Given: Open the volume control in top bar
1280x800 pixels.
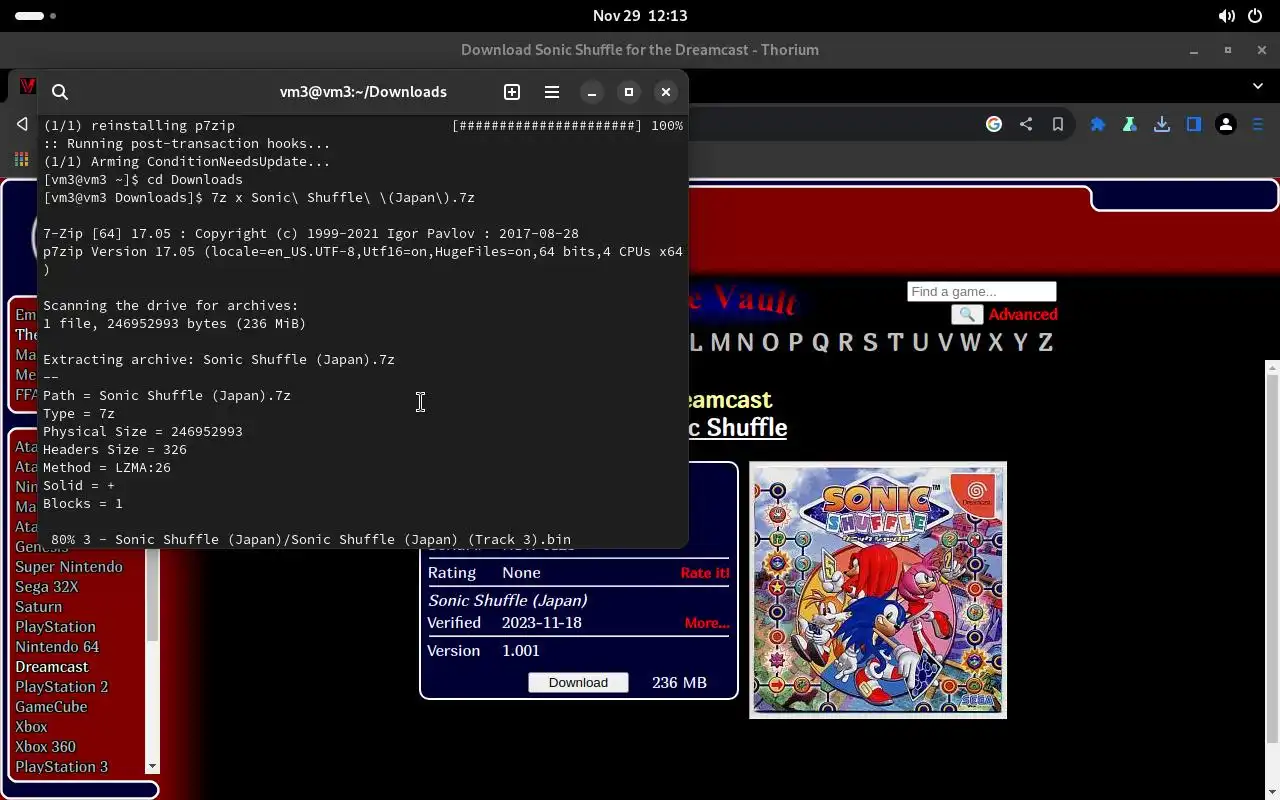Looking at the screenshot, I should (x=1226, y=16).
